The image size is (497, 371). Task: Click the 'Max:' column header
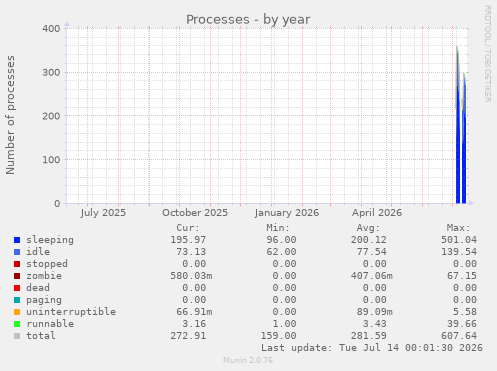tap(458, 228)
